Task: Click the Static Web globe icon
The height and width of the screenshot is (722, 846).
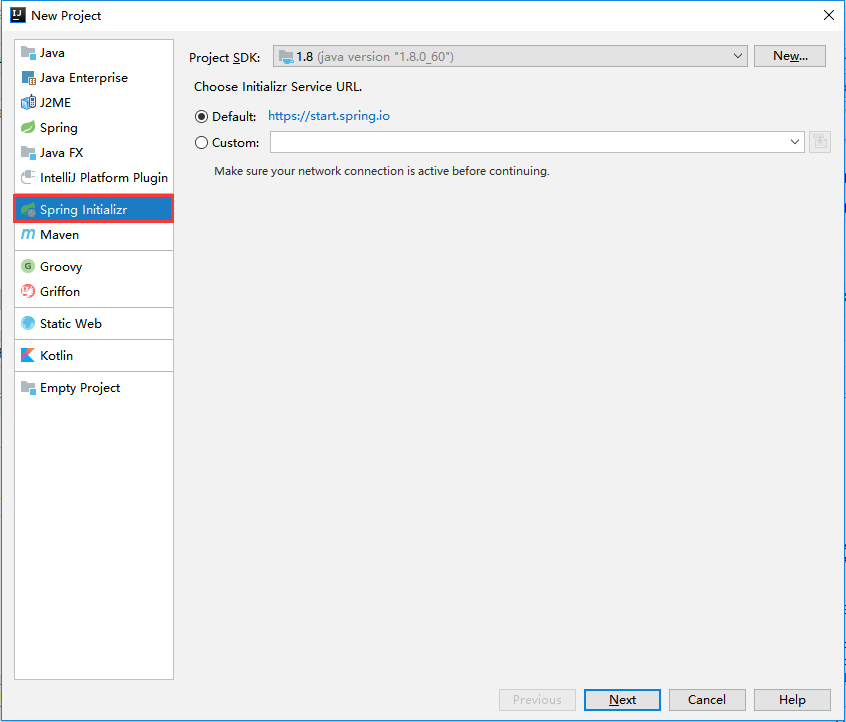Action: (x=28, y=323)
